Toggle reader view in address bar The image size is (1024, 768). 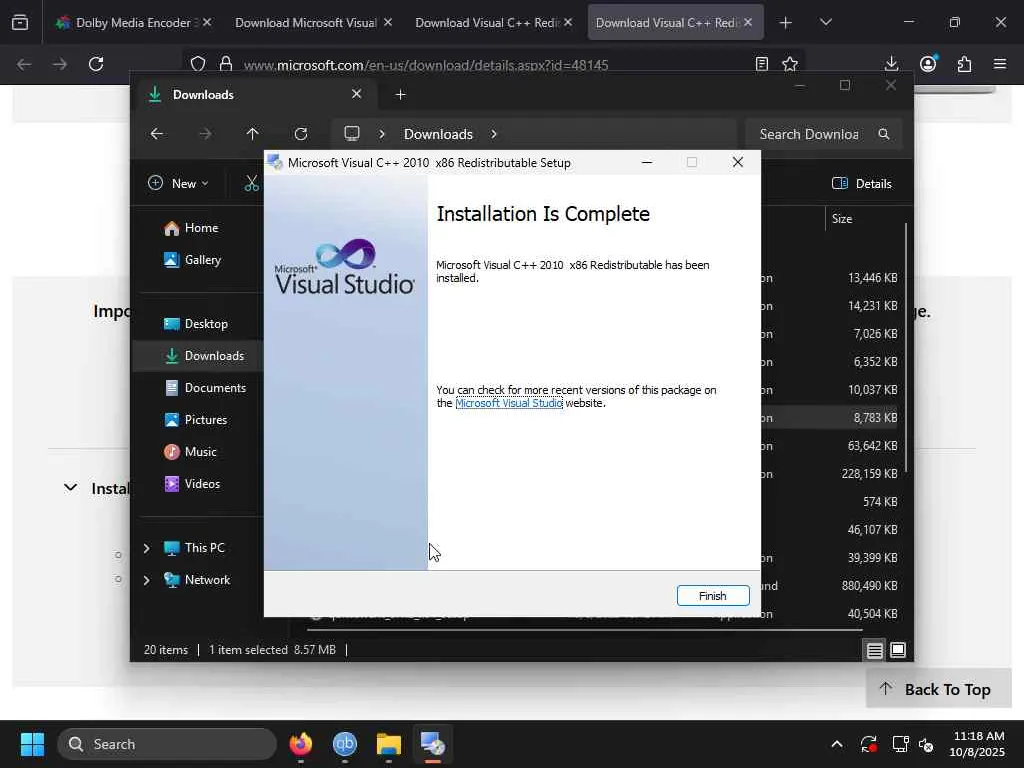tap(761, 64)
